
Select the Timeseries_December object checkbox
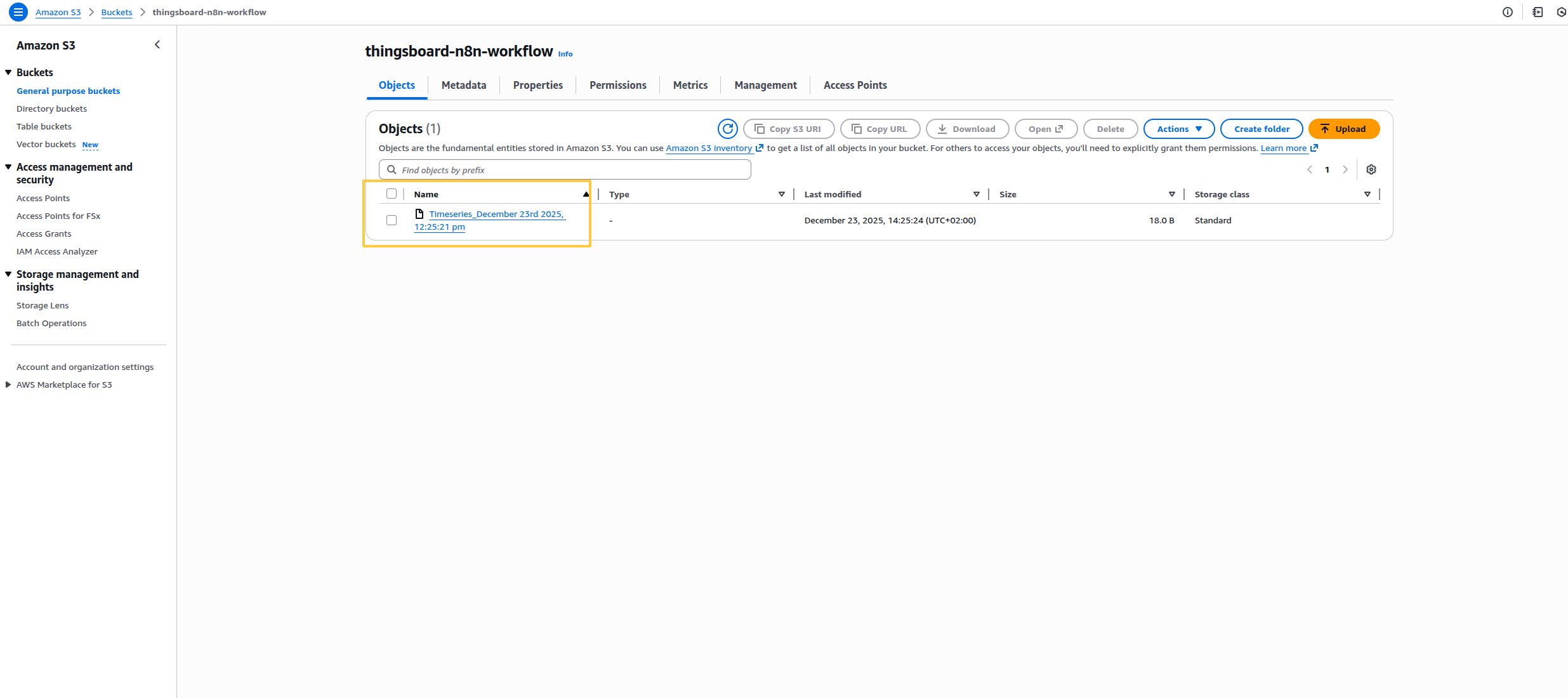tap(392, 220)
